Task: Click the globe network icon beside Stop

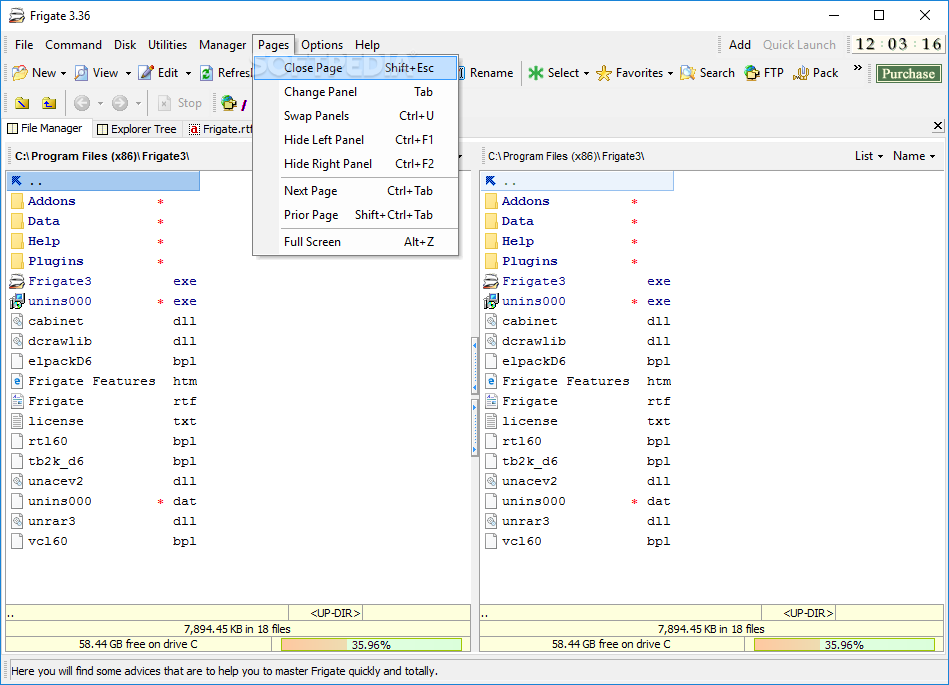Action: (x=229, y=103)
